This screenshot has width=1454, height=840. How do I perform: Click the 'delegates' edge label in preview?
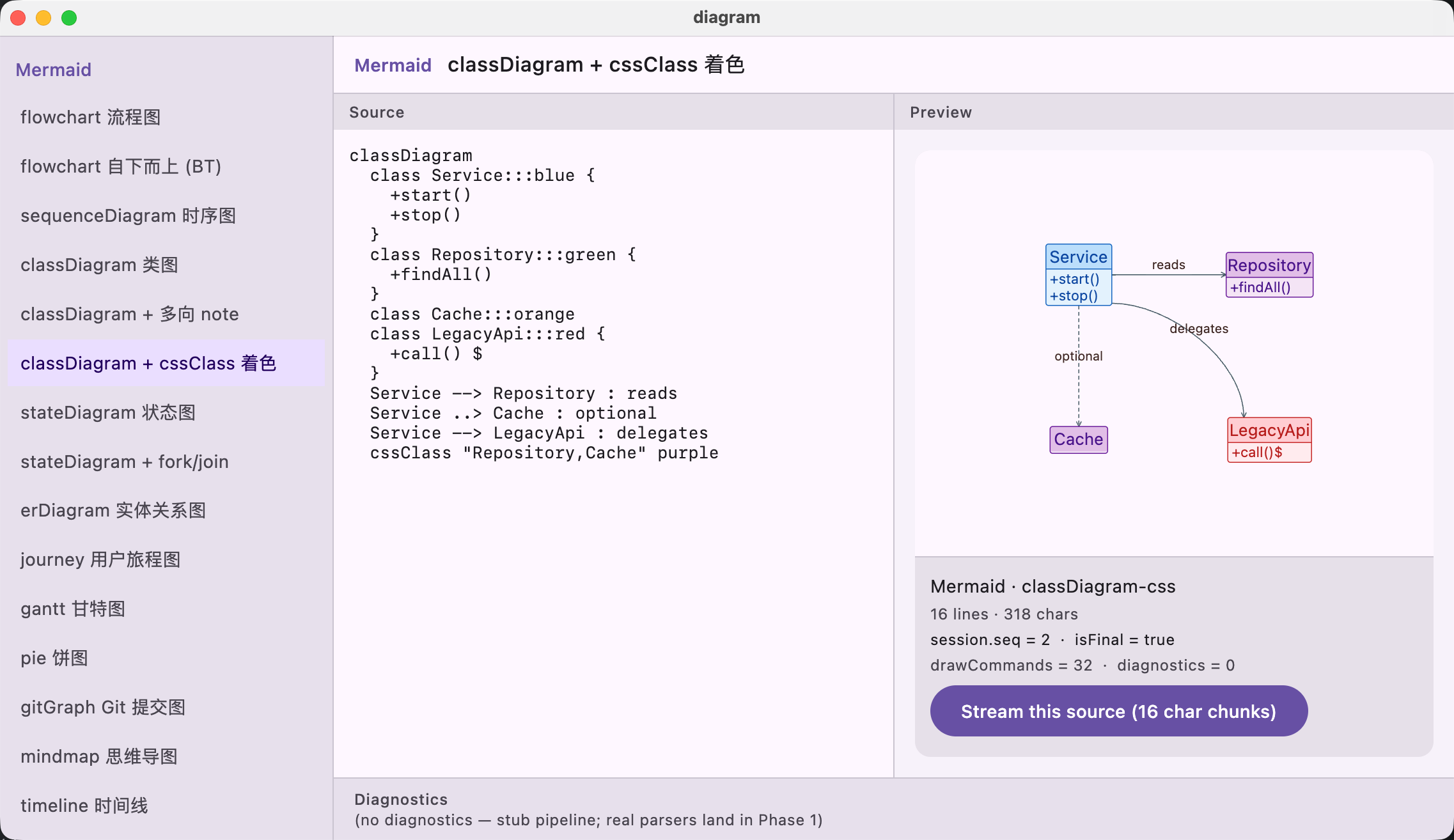(x=1199, y=329)
